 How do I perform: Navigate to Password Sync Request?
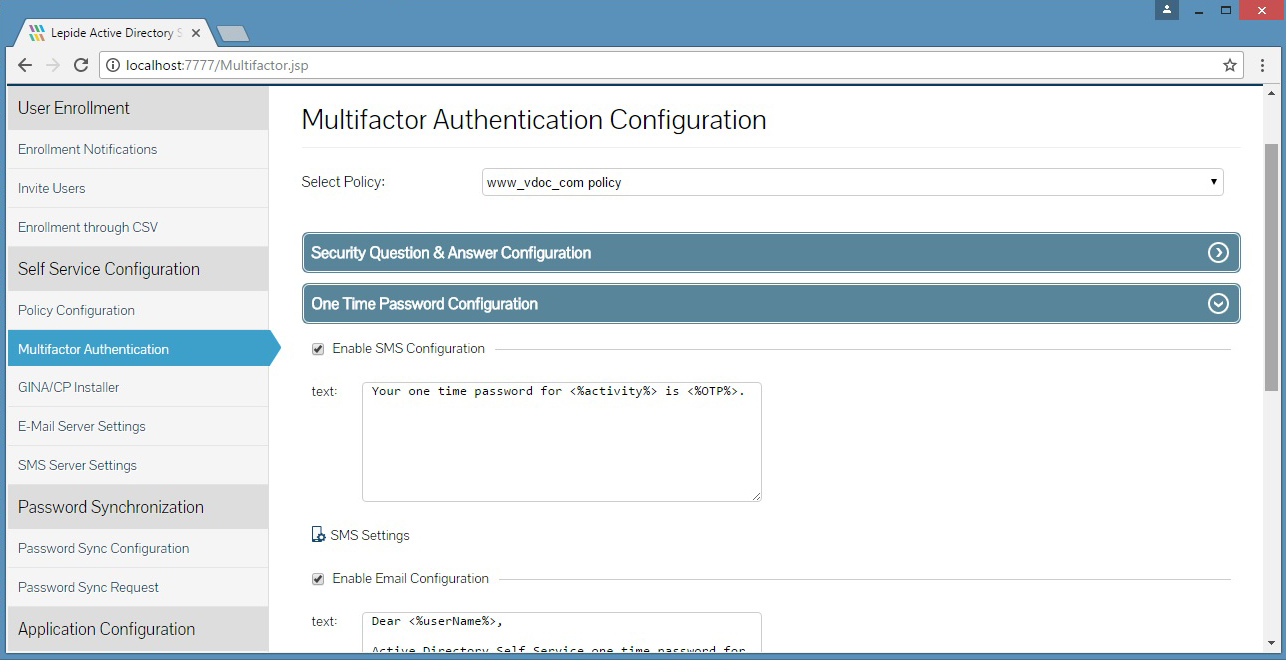tap(88, 587)
